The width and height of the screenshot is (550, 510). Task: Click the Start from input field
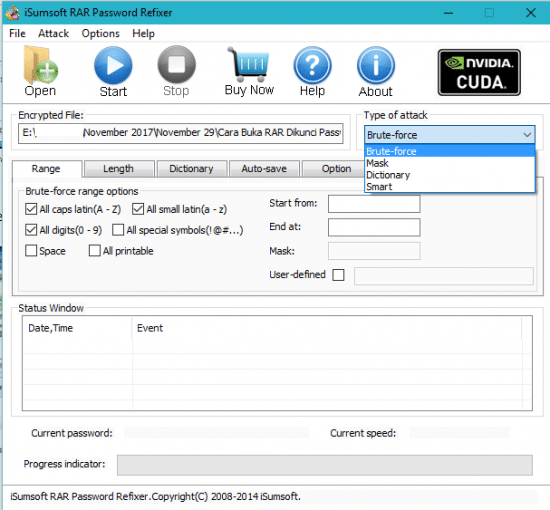click(374, 204)
